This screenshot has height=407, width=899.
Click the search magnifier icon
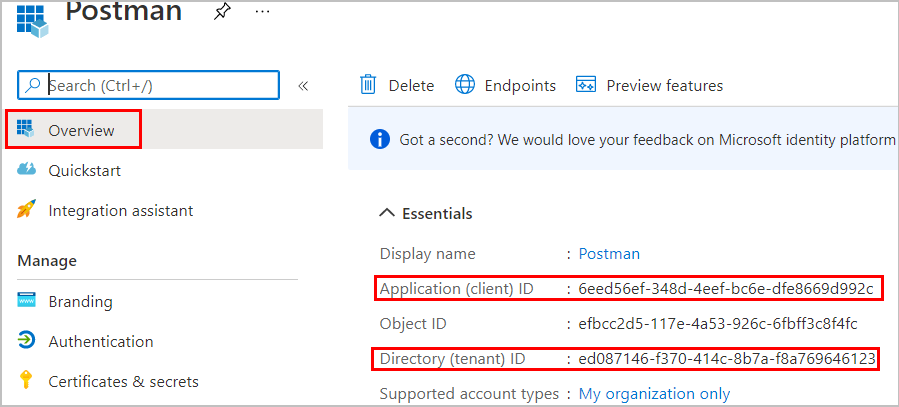(x=34, y=85)
